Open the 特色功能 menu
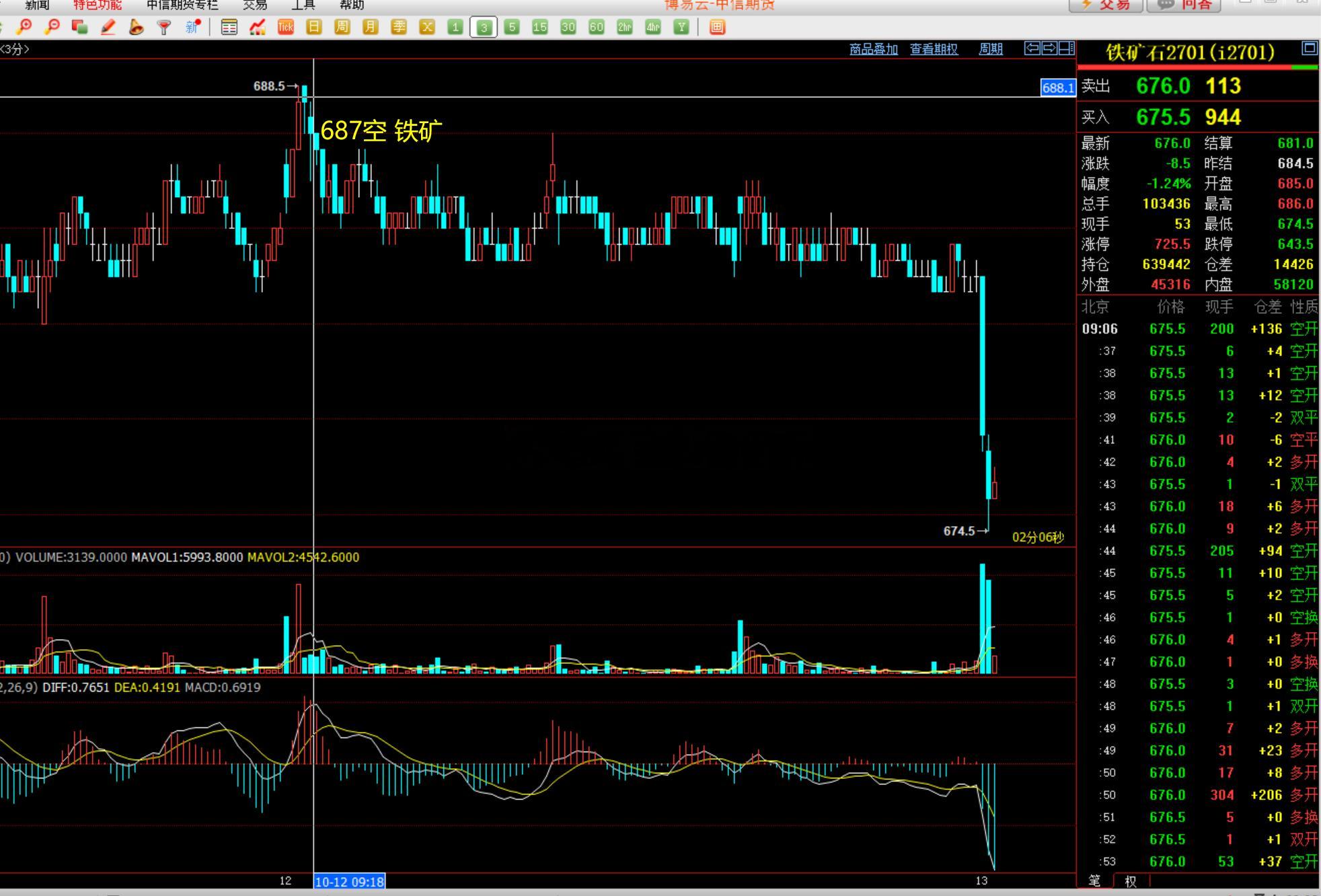 [x=98, y=5]
